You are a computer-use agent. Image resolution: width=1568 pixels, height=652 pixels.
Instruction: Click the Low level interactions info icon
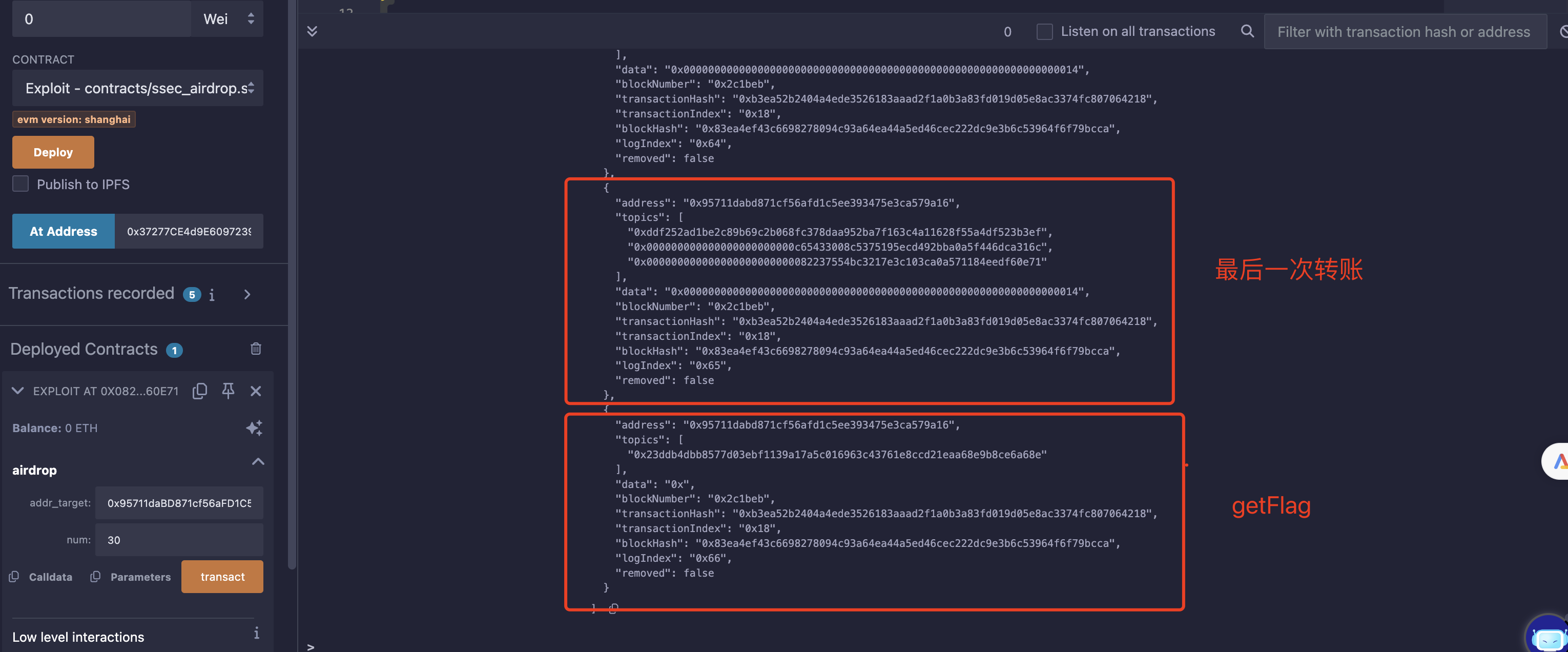[256, 633]
